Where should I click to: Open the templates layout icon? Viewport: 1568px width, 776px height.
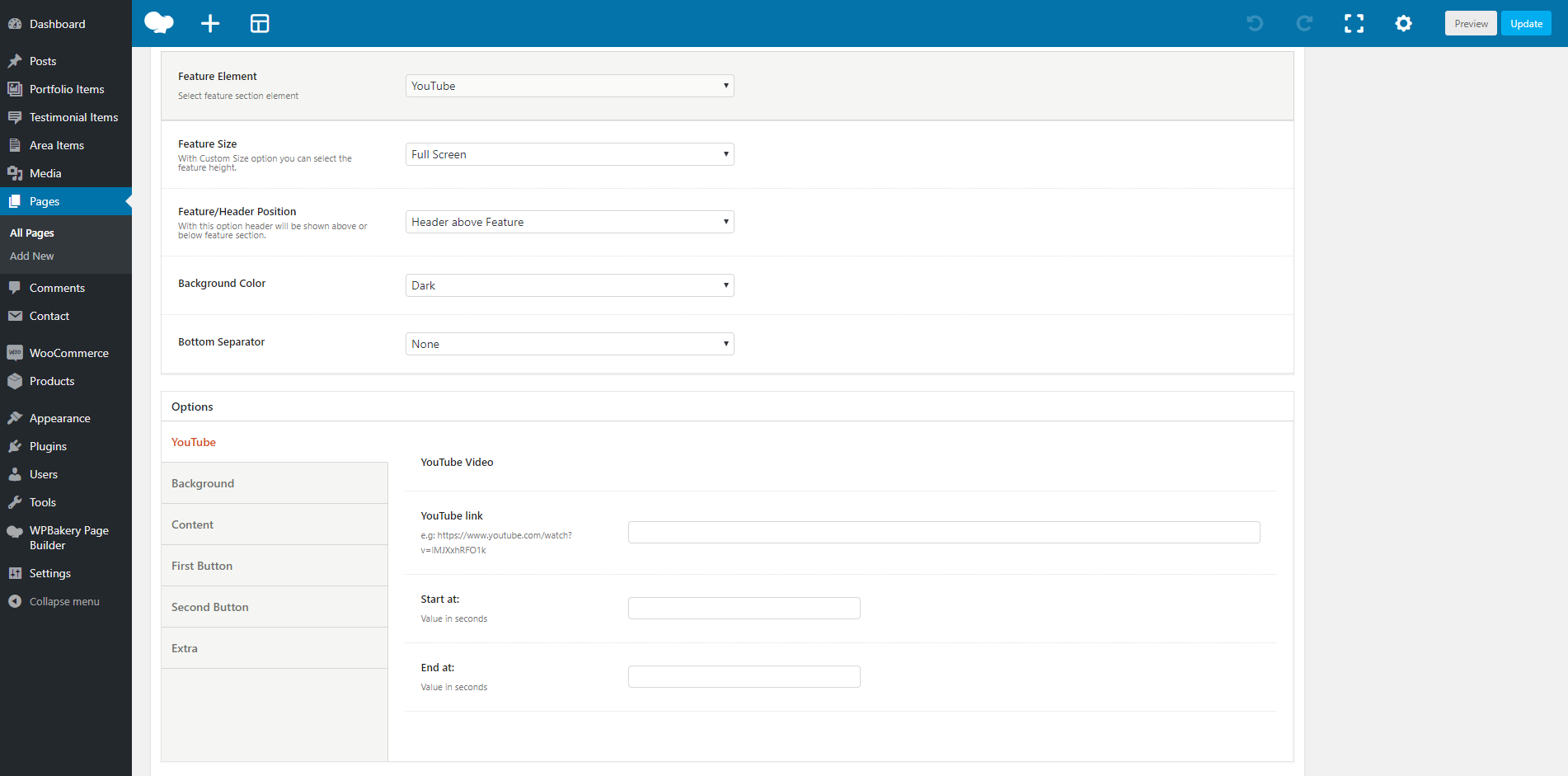click(x=260, y=23)
